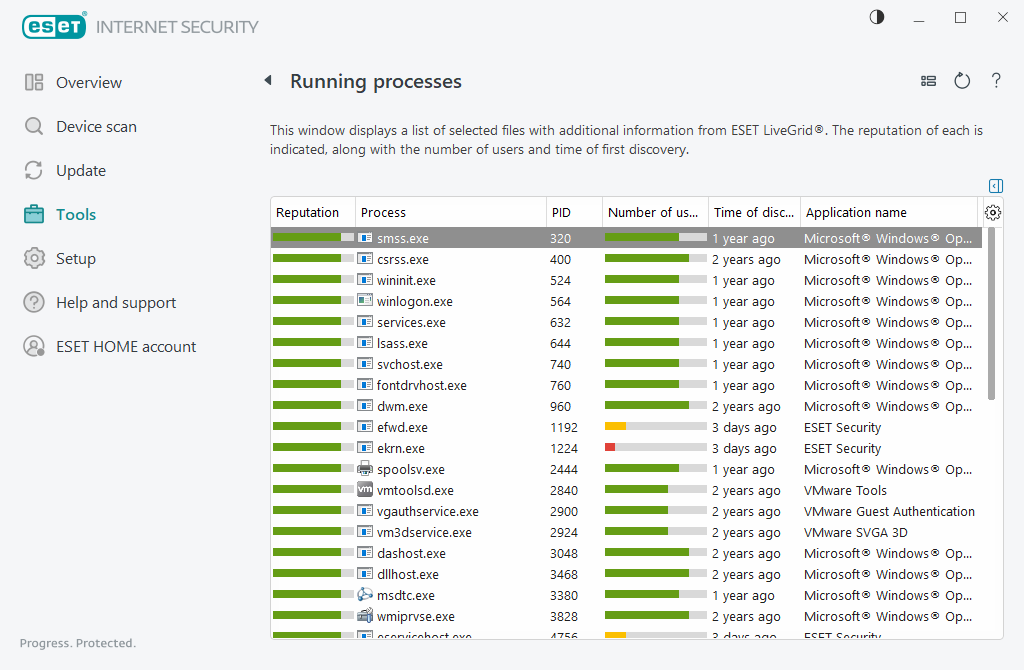Switch the list view mode icon
This screenshot has width=1024, height=670.
coord(928,81)
